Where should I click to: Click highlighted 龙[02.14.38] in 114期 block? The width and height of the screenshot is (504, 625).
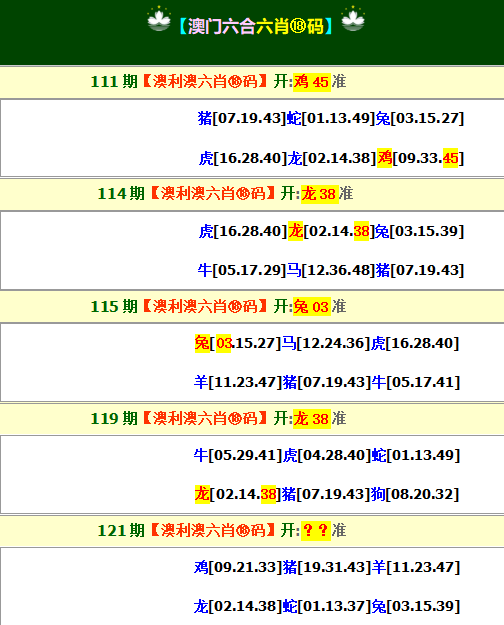click(331, 231)
